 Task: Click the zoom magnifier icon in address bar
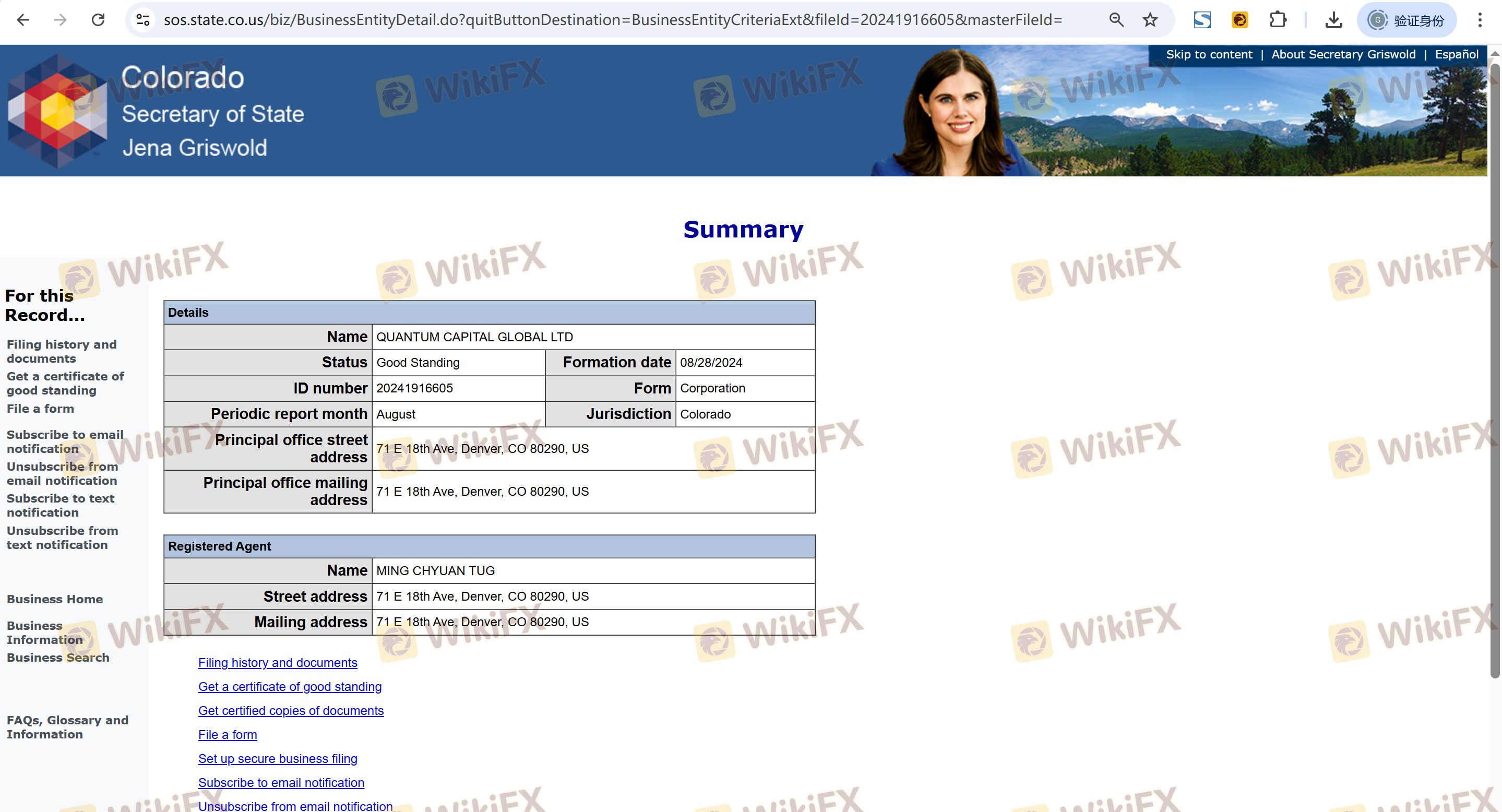pyautogui.click(x=1116, y=20)
